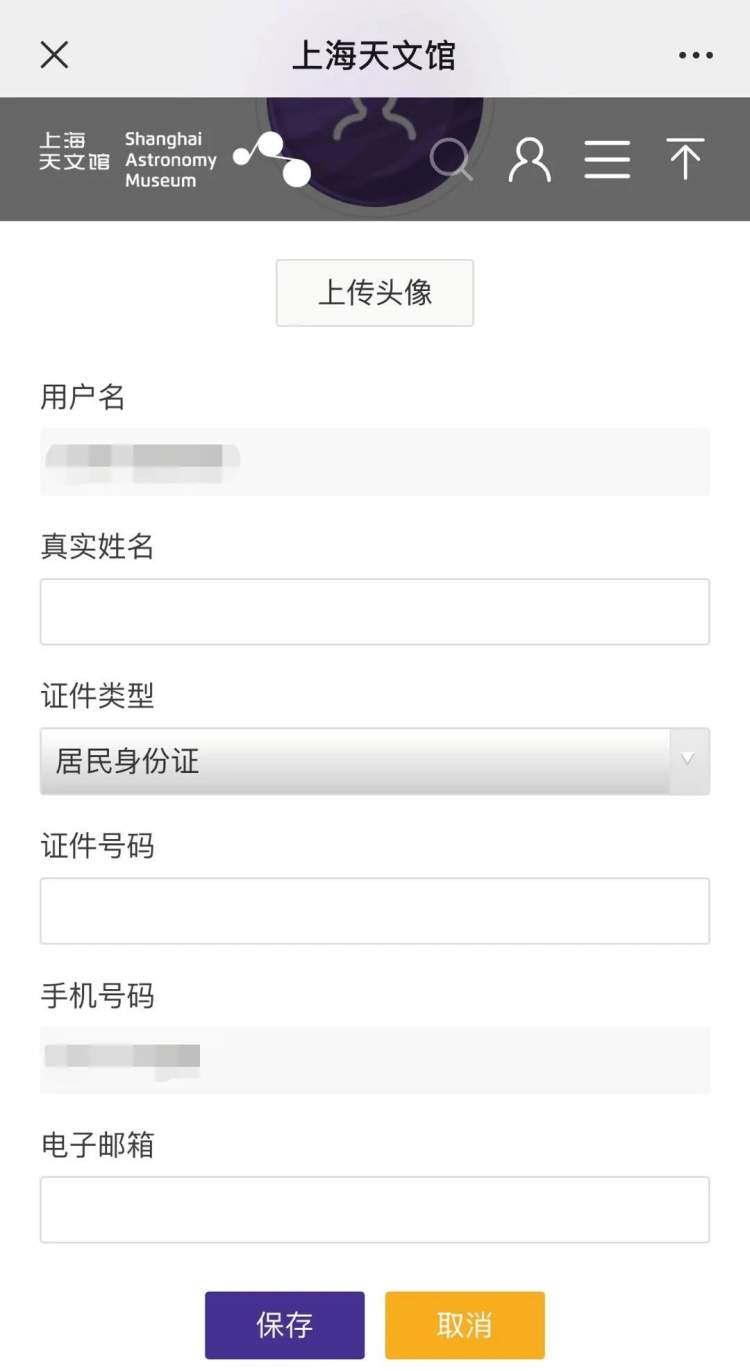Click the 上传头像 upload avatar button

coord(375,293)
